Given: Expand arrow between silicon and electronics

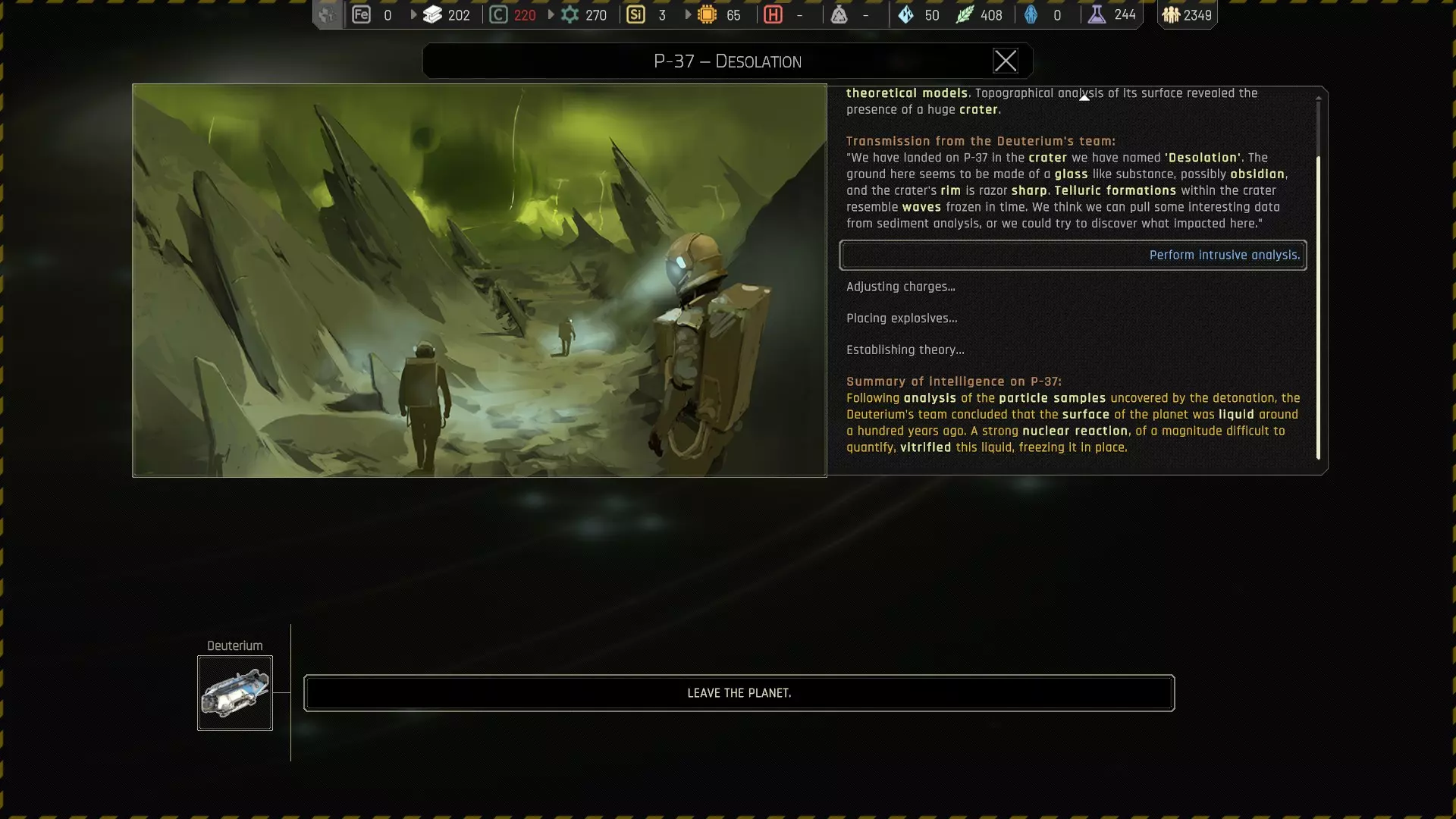Looking at the screenshot, I should click(688, 14).
